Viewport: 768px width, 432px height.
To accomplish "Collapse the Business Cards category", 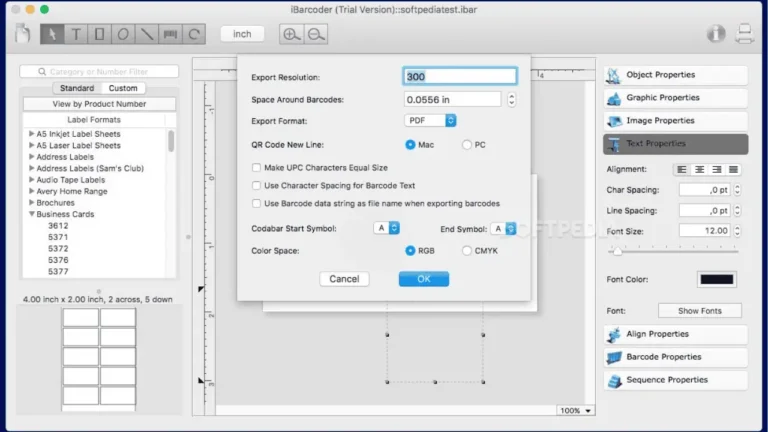I will click(31, 214).
